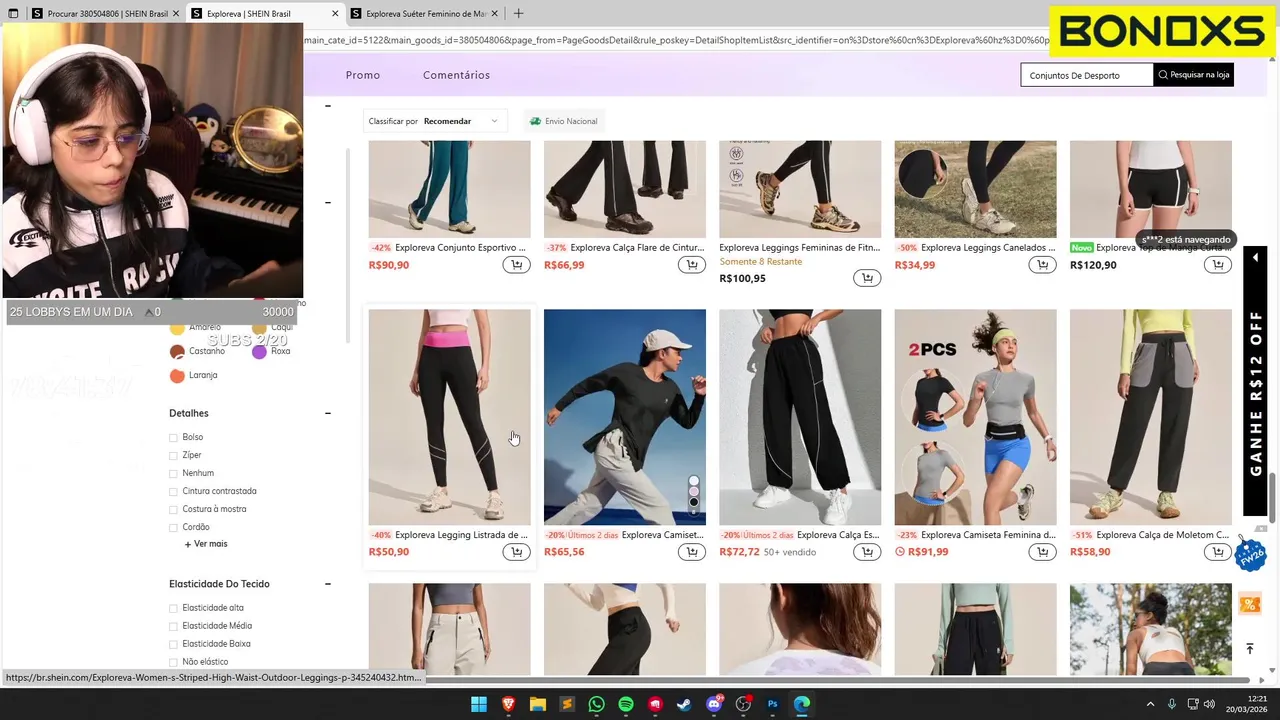Add Leggings Canelados R$34,99 to cart

(x=1042, y=265)
